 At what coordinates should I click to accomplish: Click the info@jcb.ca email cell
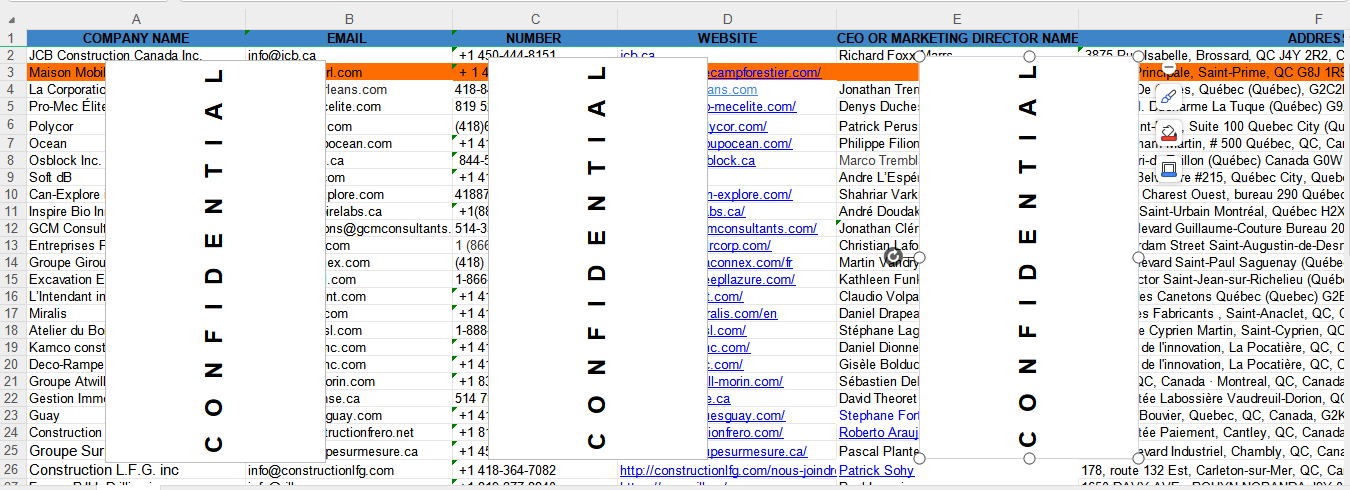[x=349, y=56]
